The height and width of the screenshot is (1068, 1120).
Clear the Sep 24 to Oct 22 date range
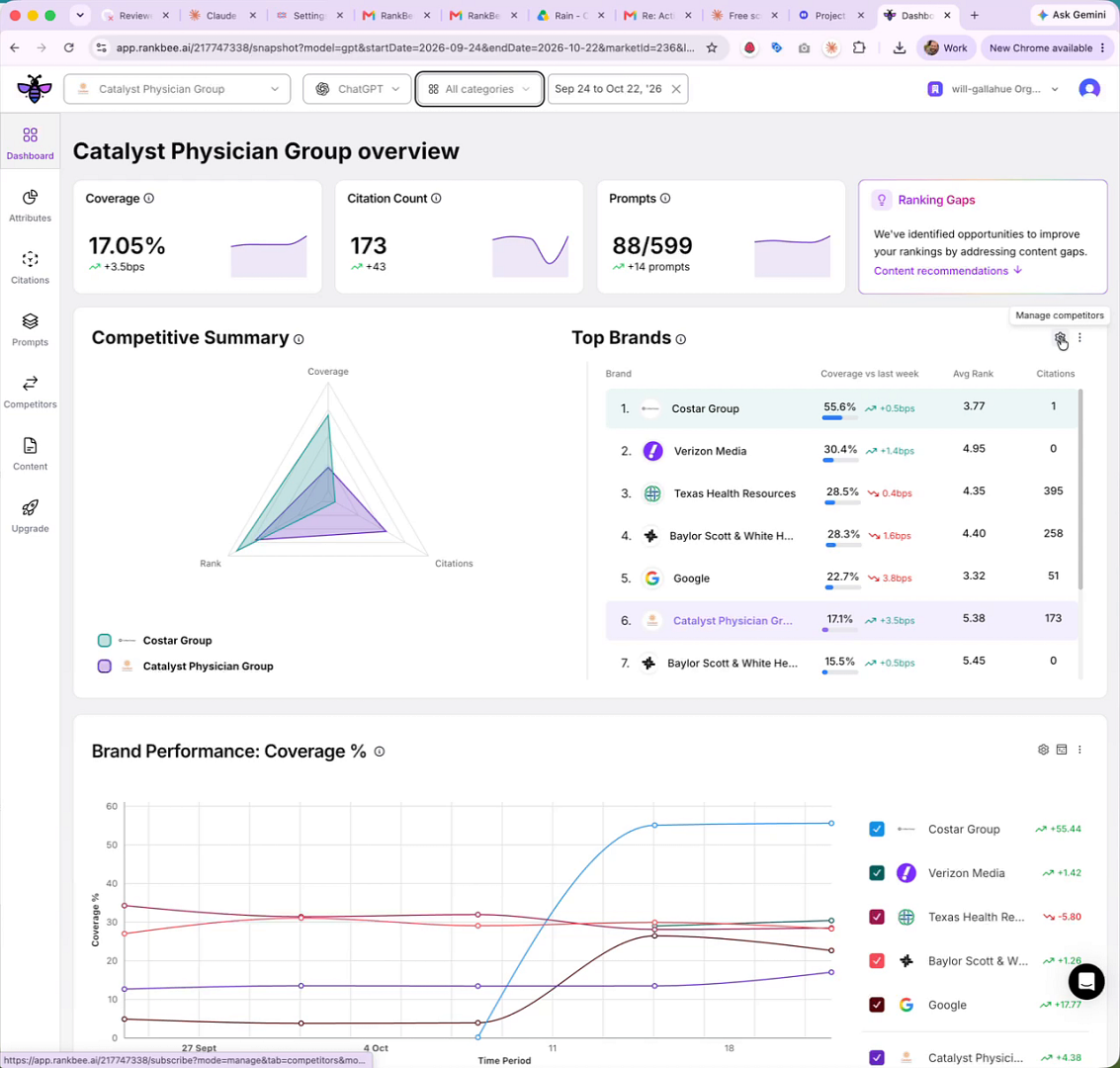point(676,89)
